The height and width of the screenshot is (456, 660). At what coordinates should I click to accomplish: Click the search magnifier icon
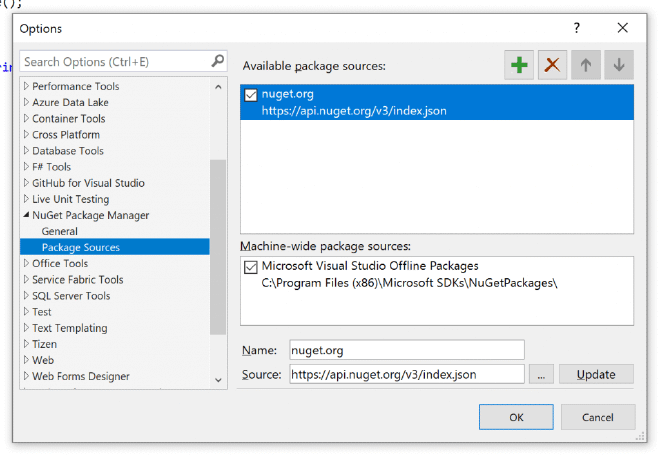click(217, 61)
